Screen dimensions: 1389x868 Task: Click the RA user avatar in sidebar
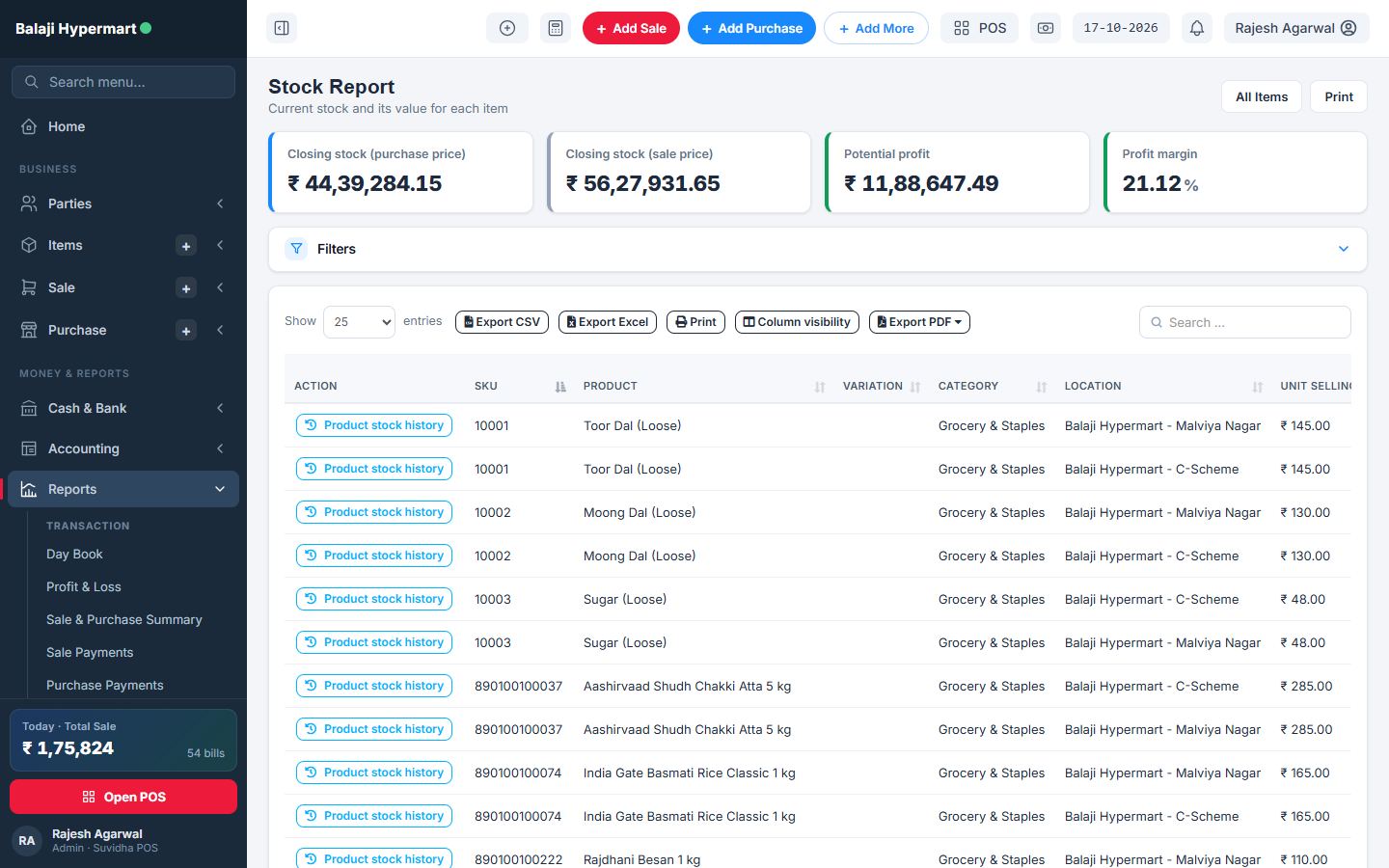[x=27, y=841]
